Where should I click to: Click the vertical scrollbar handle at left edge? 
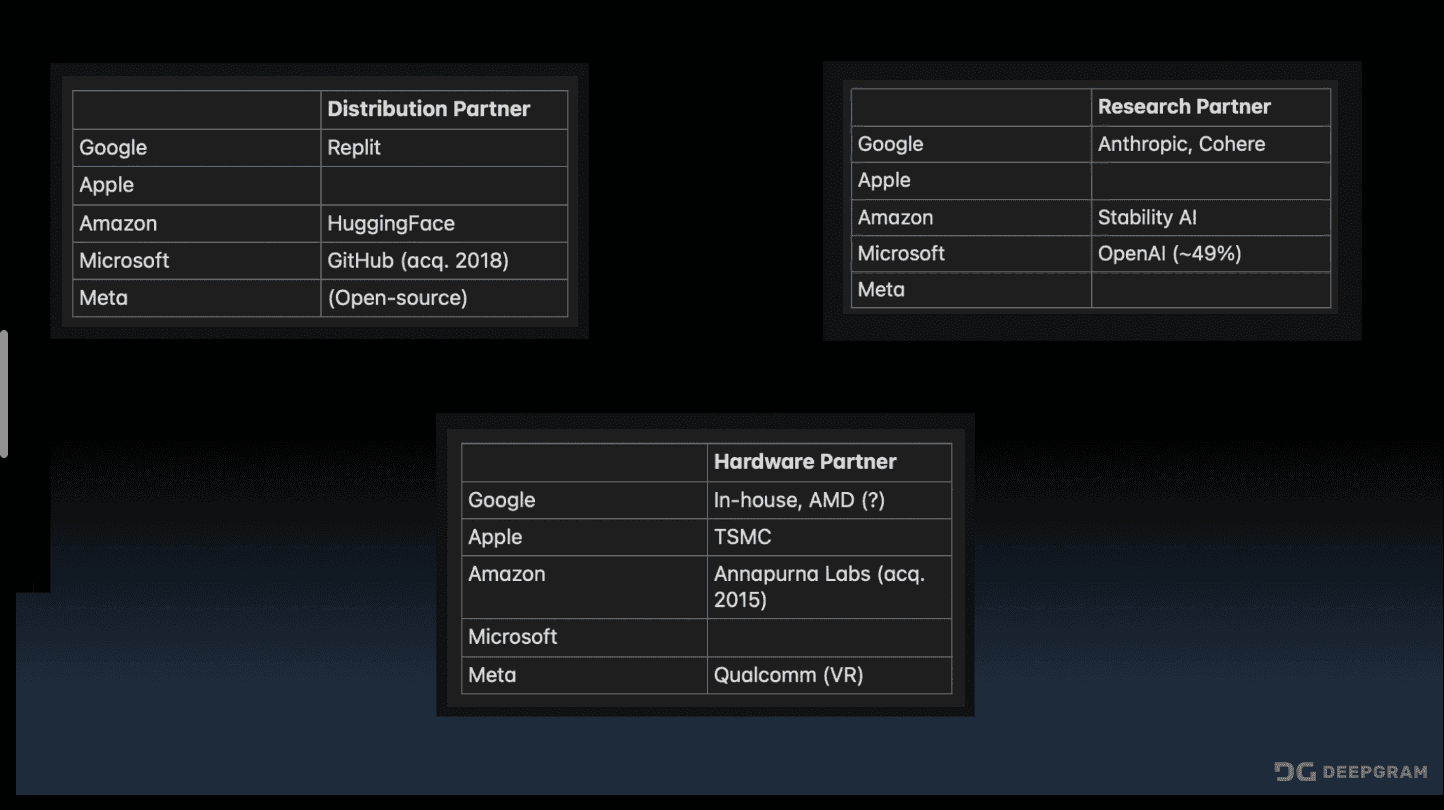[4, 394]
